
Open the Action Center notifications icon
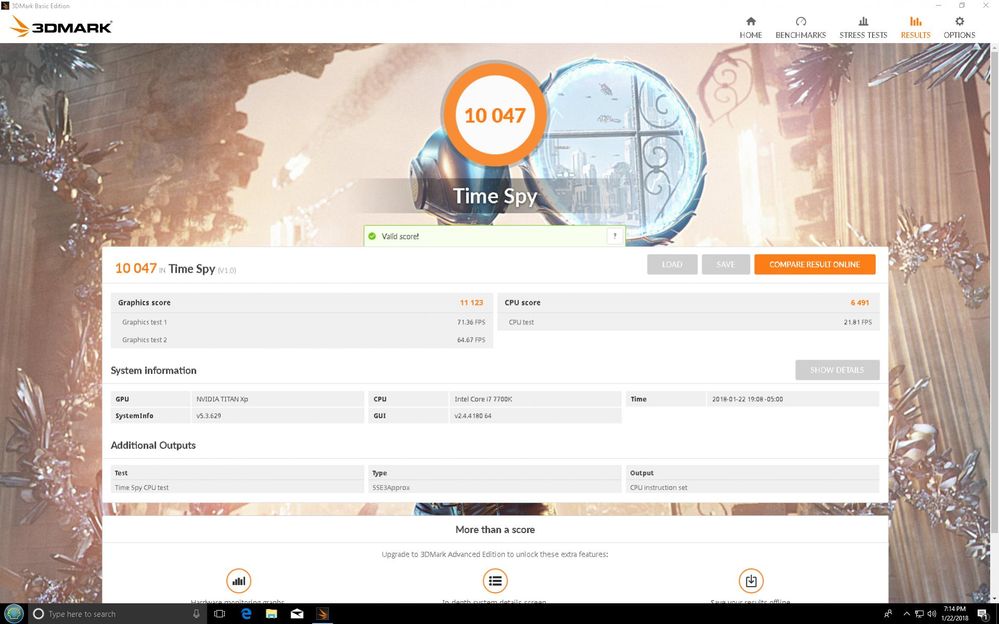[983, 614]
